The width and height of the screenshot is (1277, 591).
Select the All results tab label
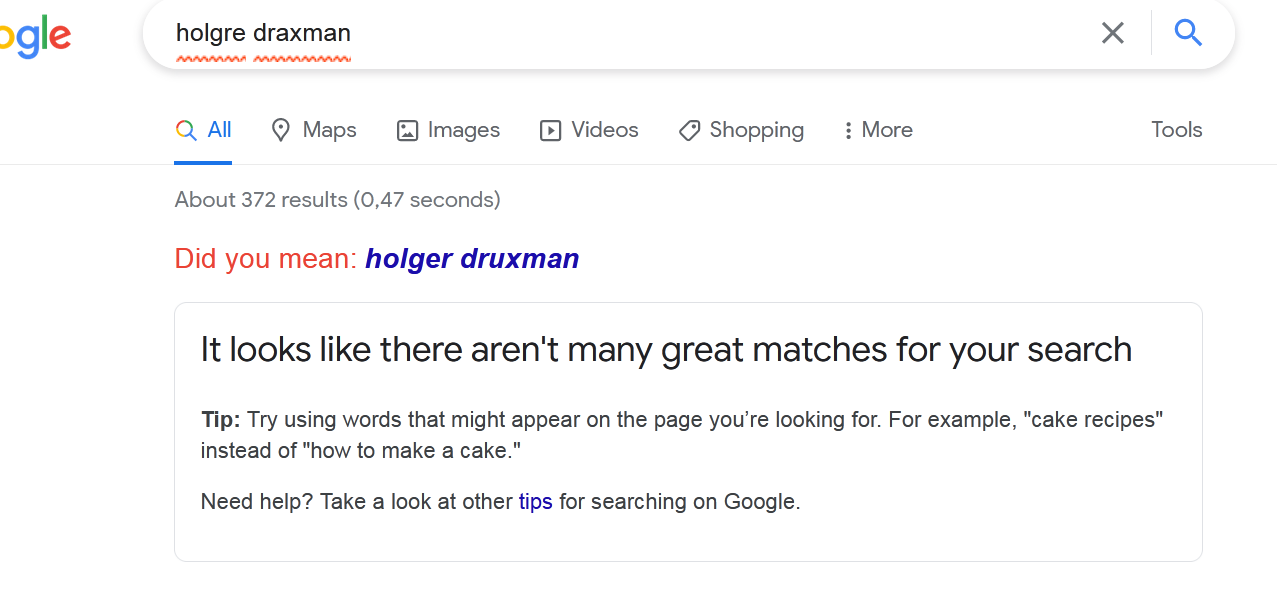(219, 130)
